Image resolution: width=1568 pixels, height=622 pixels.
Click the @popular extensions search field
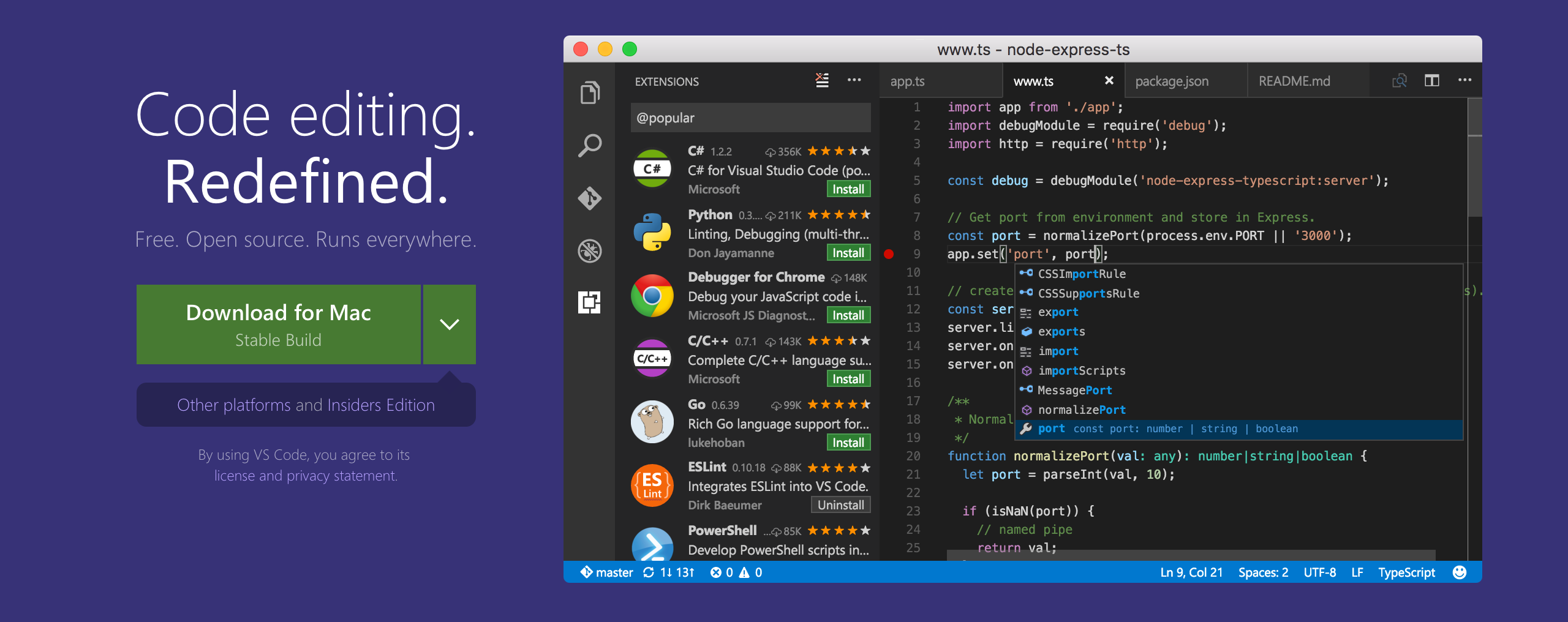tap(750, 118)
